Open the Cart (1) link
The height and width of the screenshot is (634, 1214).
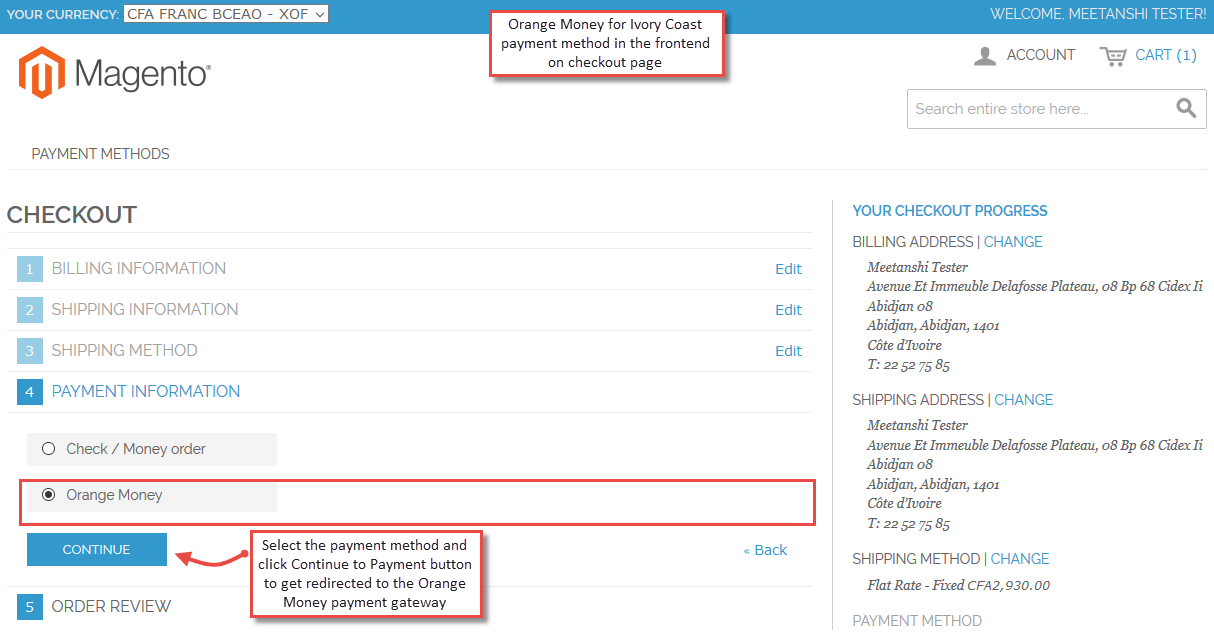point(1166,55)
